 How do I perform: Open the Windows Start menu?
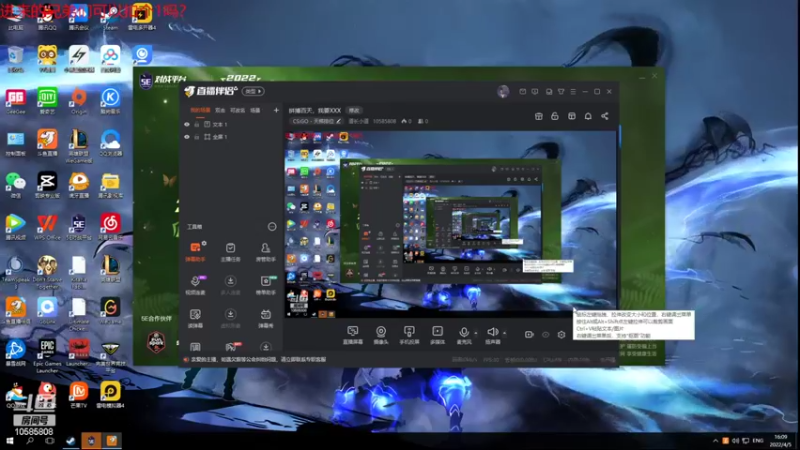[9, 440]
